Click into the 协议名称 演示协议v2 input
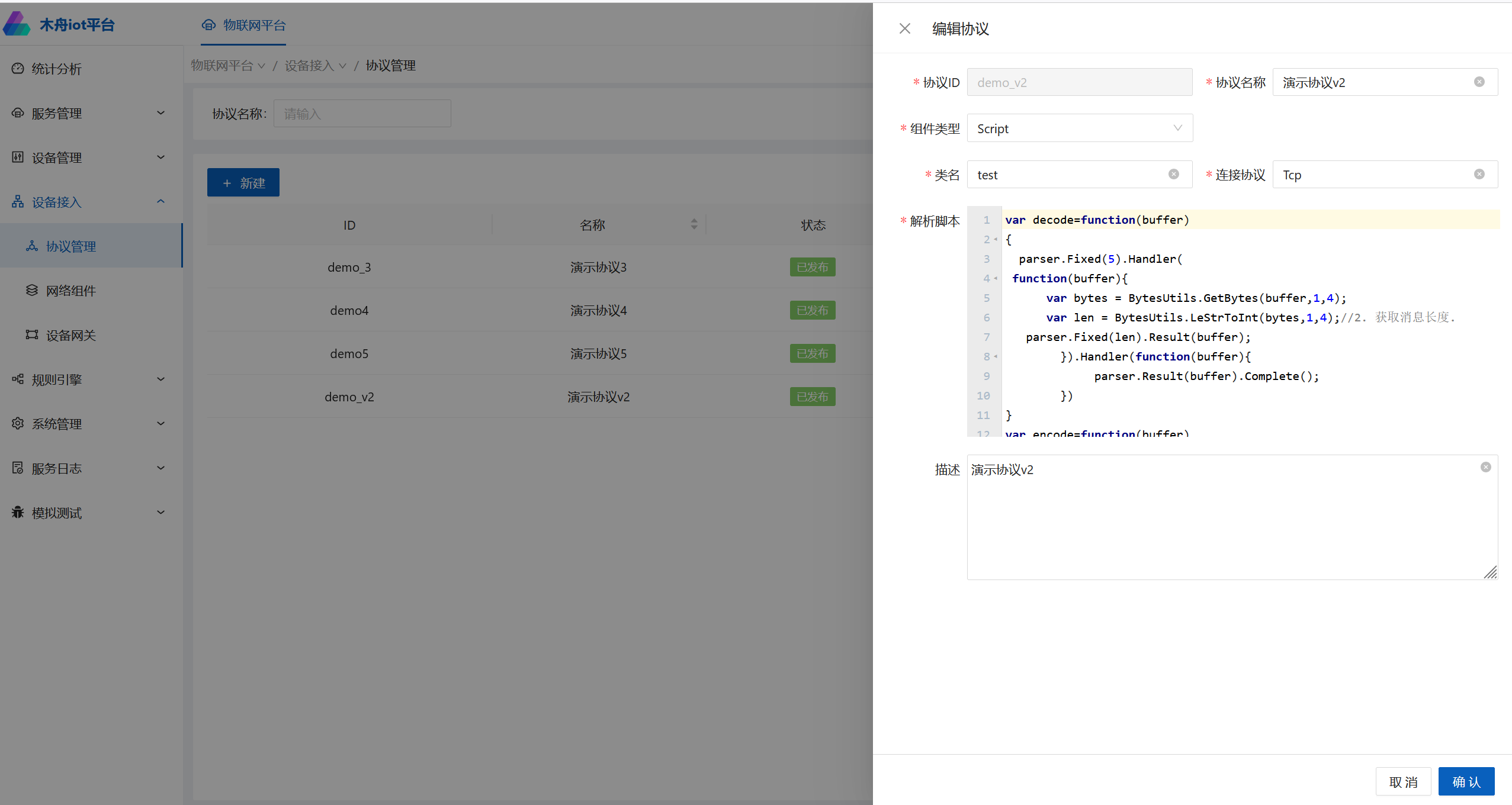Image resolution: width=1512 pixels, height=805 pixels. (1385, 82)
